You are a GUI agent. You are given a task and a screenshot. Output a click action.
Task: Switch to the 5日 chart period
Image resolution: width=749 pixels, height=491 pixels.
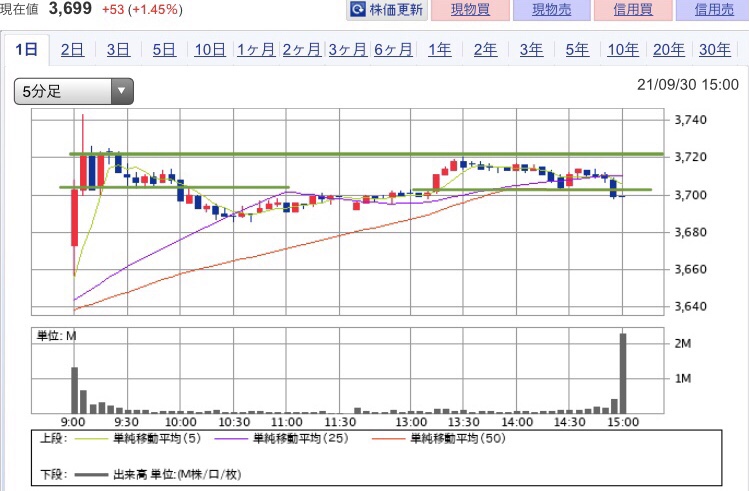(164, 50)
